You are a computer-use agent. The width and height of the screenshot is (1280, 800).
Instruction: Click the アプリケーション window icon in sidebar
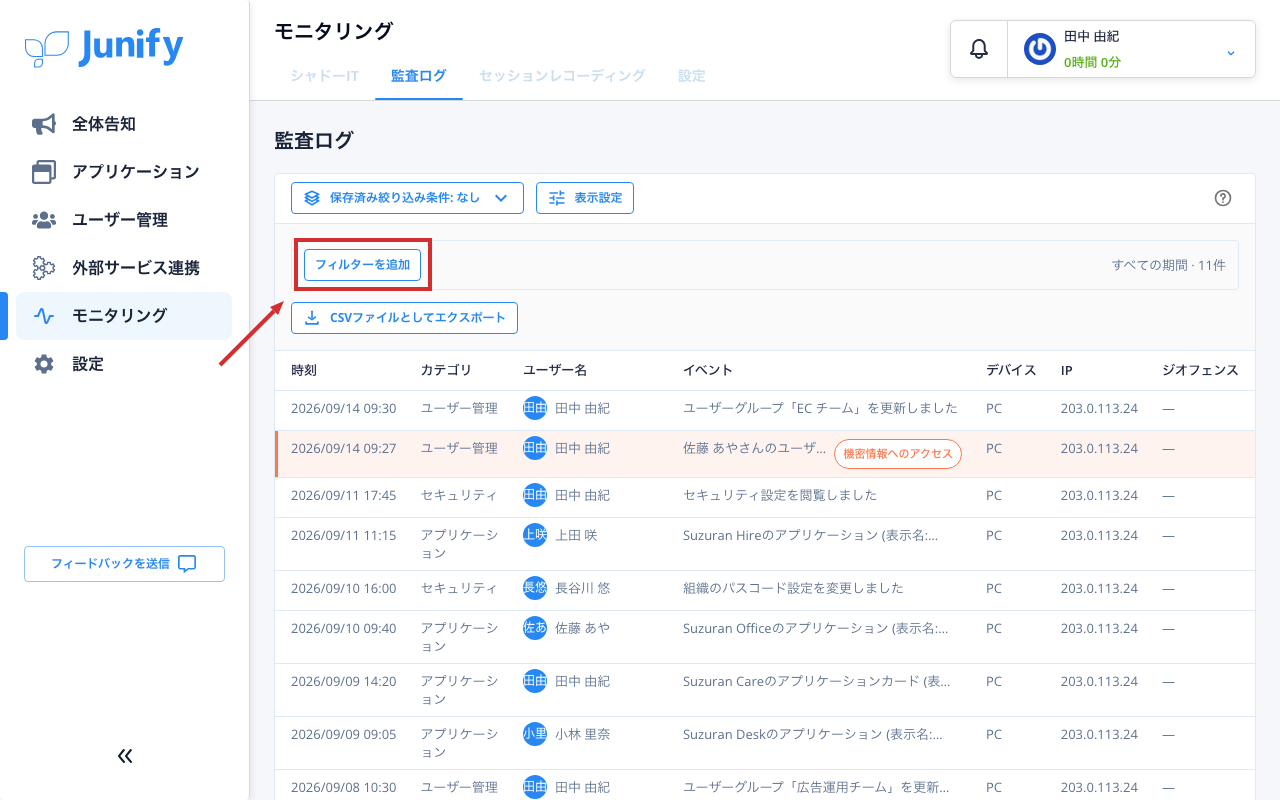click(44, 172)
